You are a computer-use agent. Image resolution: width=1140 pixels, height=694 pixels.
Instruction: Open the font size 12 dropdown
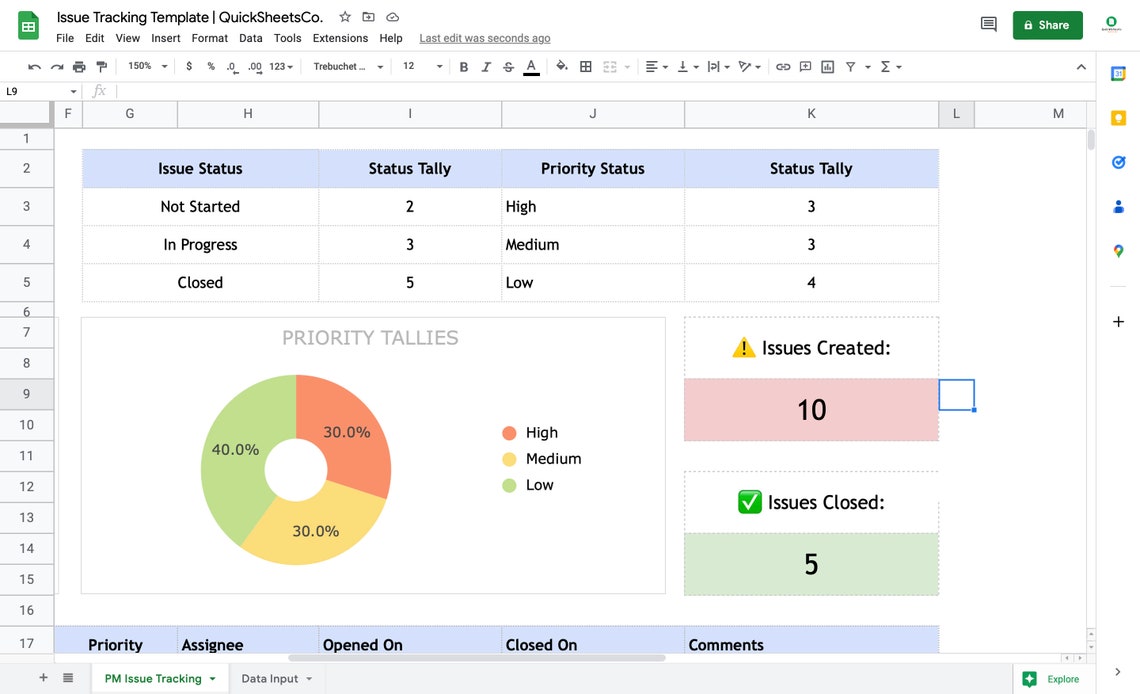[422, 66]
